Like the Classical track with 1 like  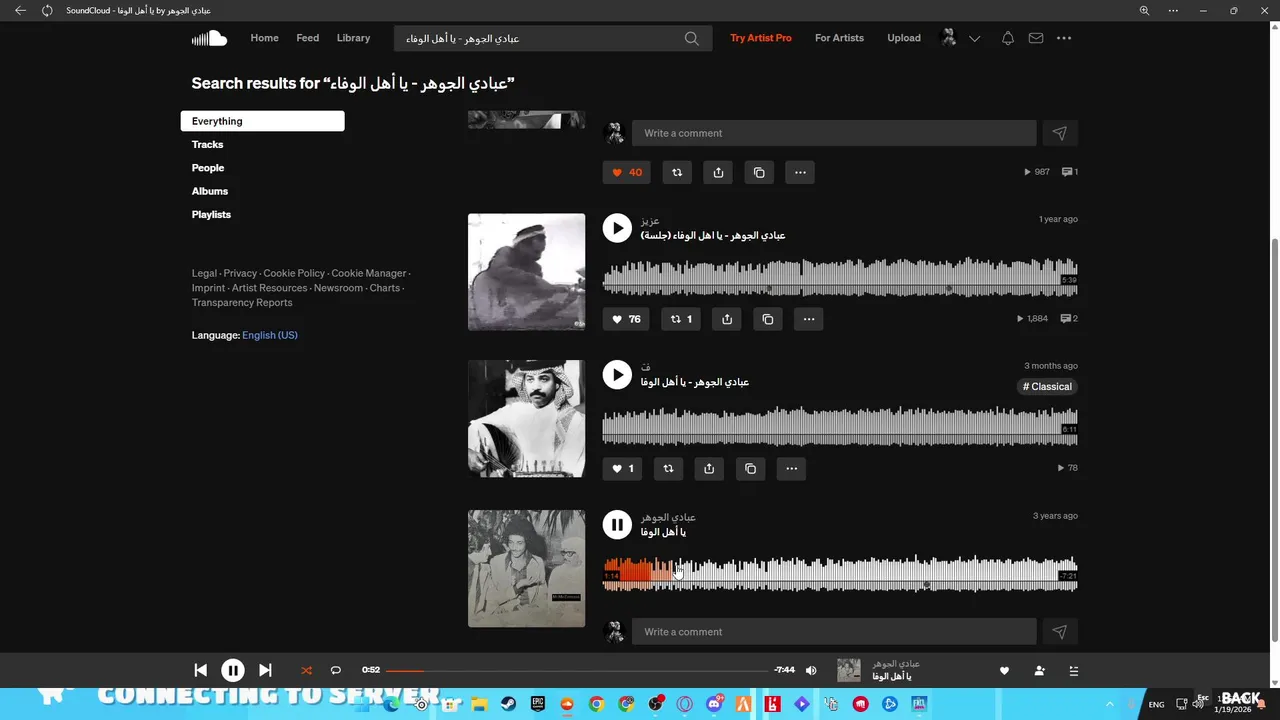(x=623, y=468)
